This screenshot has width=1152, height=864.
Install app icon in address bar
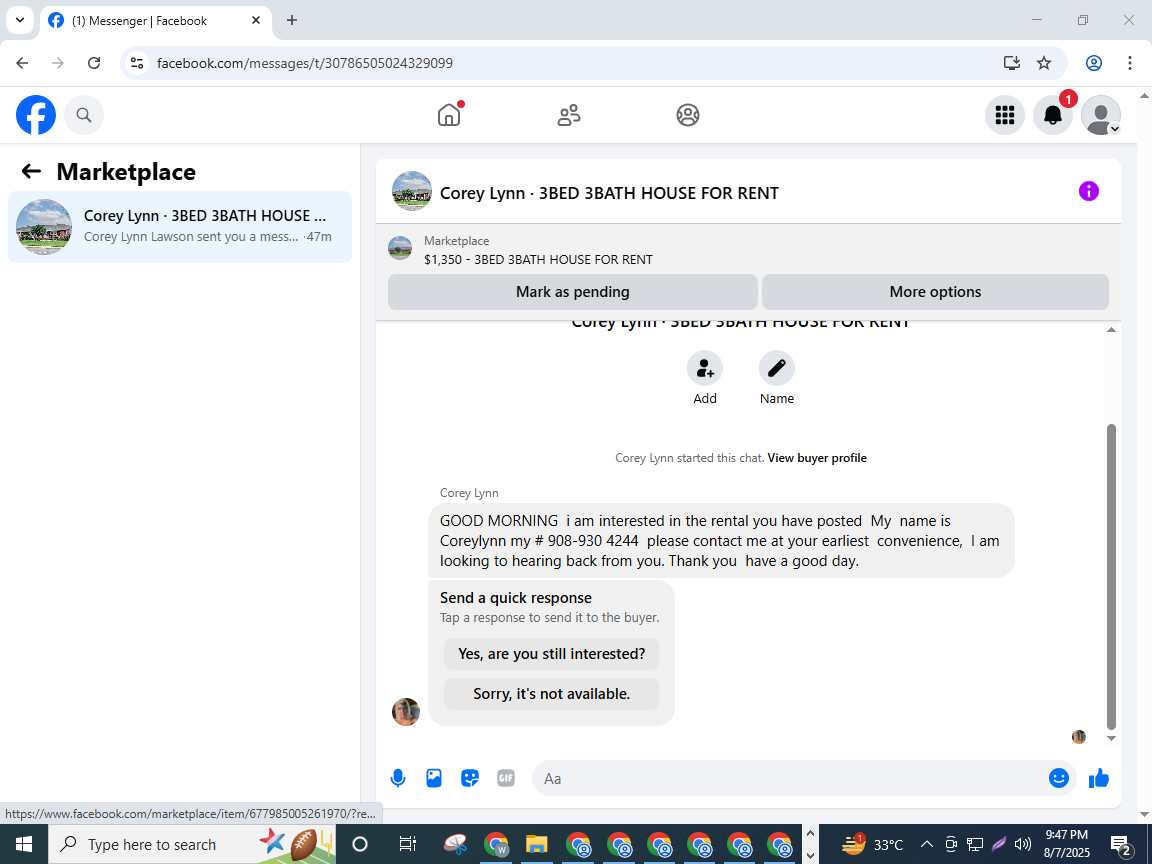1012,63
